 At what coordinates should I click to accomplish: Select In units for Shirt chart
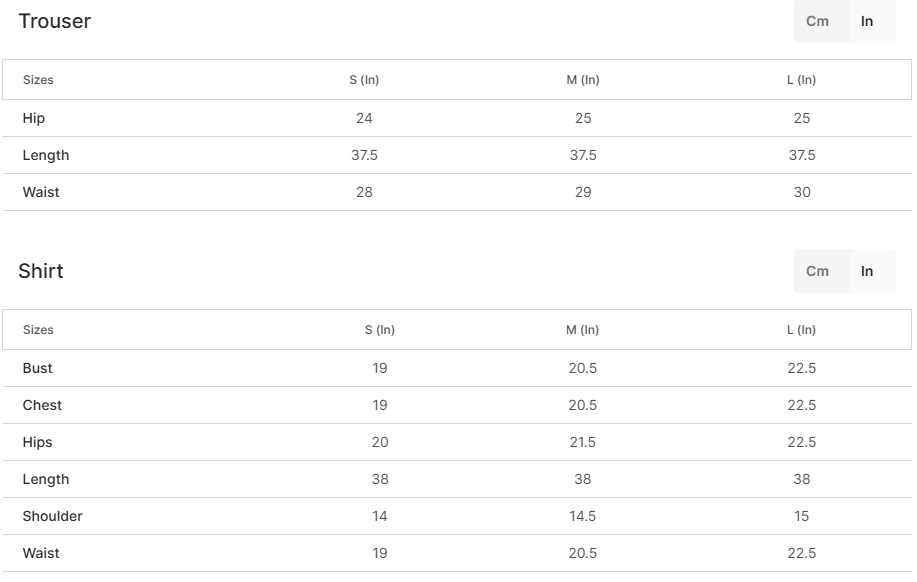[x=867, y=271]
